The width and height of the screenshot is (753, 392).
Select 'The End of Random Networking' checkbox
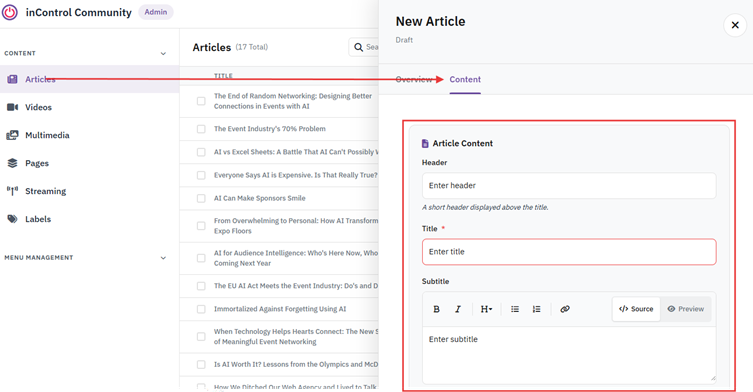tap(201, 101)
